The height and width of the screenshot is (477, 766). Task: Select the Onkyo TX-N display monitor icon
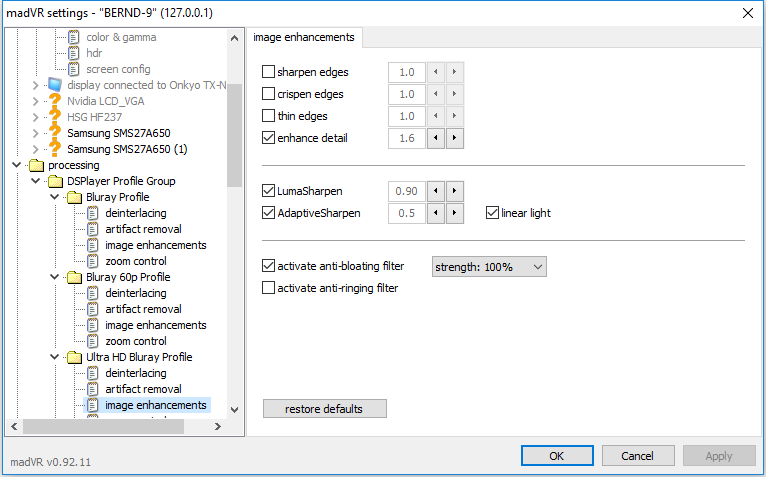click(55, 85)
